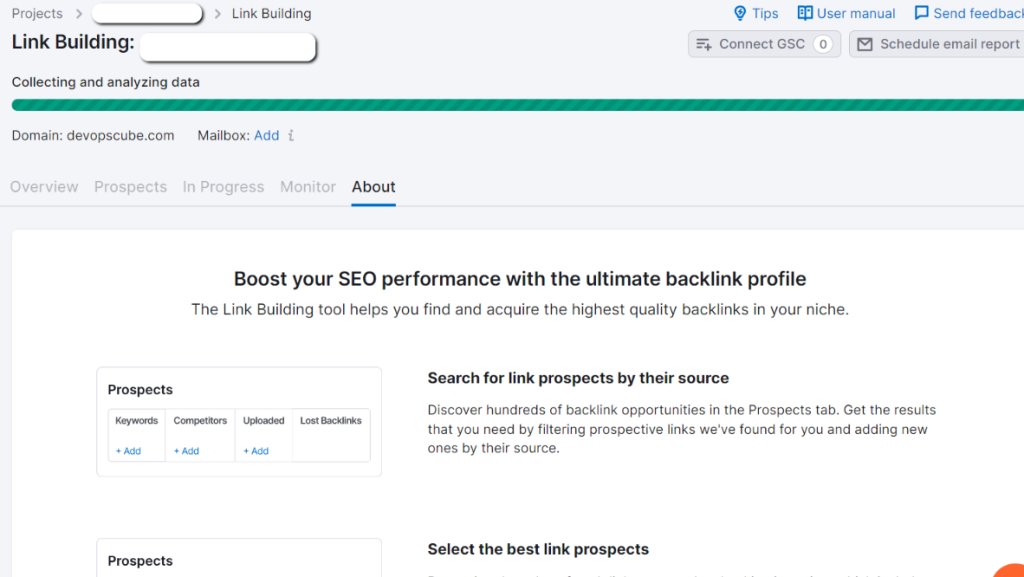Click the Tips help icon

(x=739, y=13)
